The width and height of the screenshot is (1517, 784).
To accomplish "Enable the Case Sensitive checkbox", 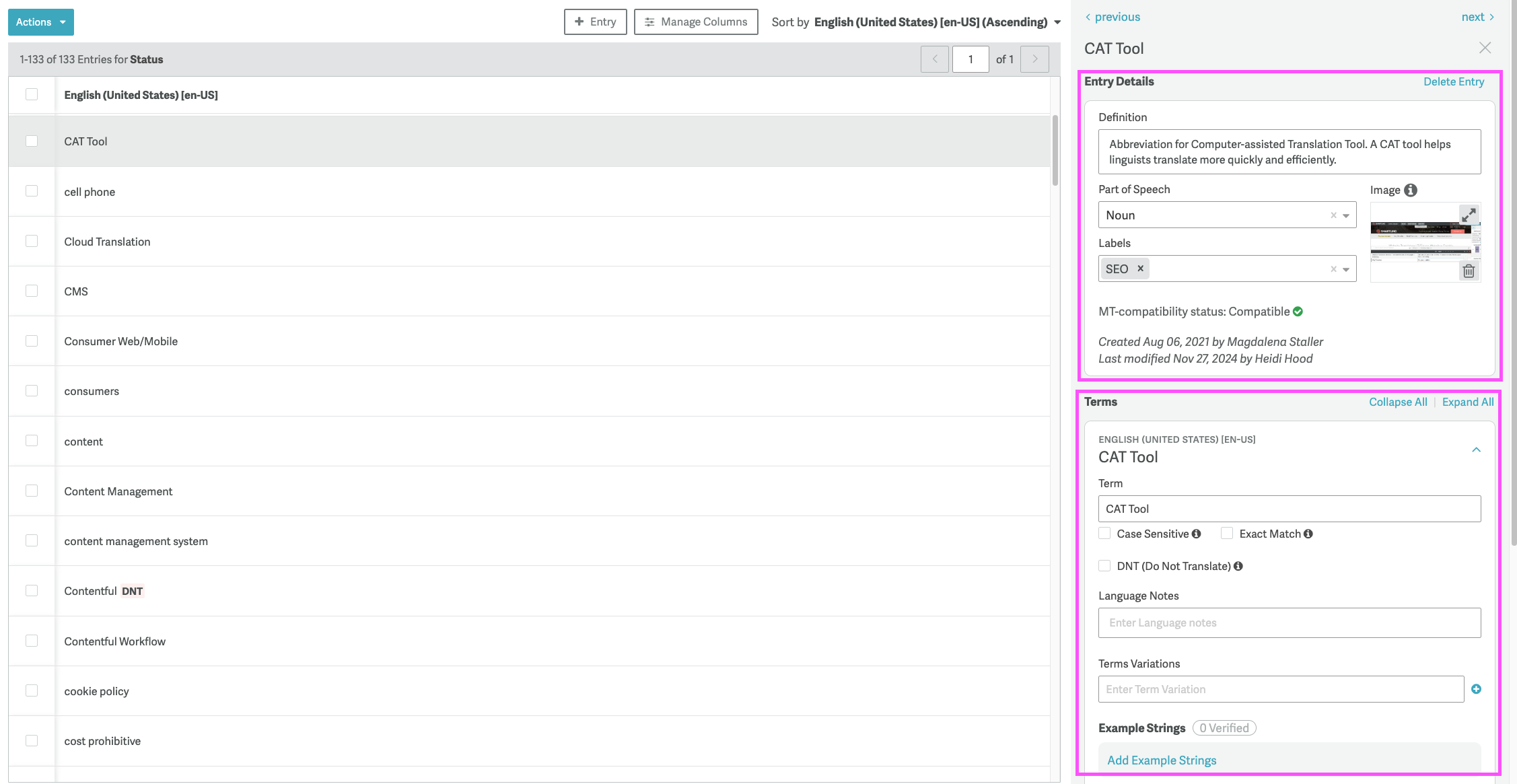I will pos(1104,534).
